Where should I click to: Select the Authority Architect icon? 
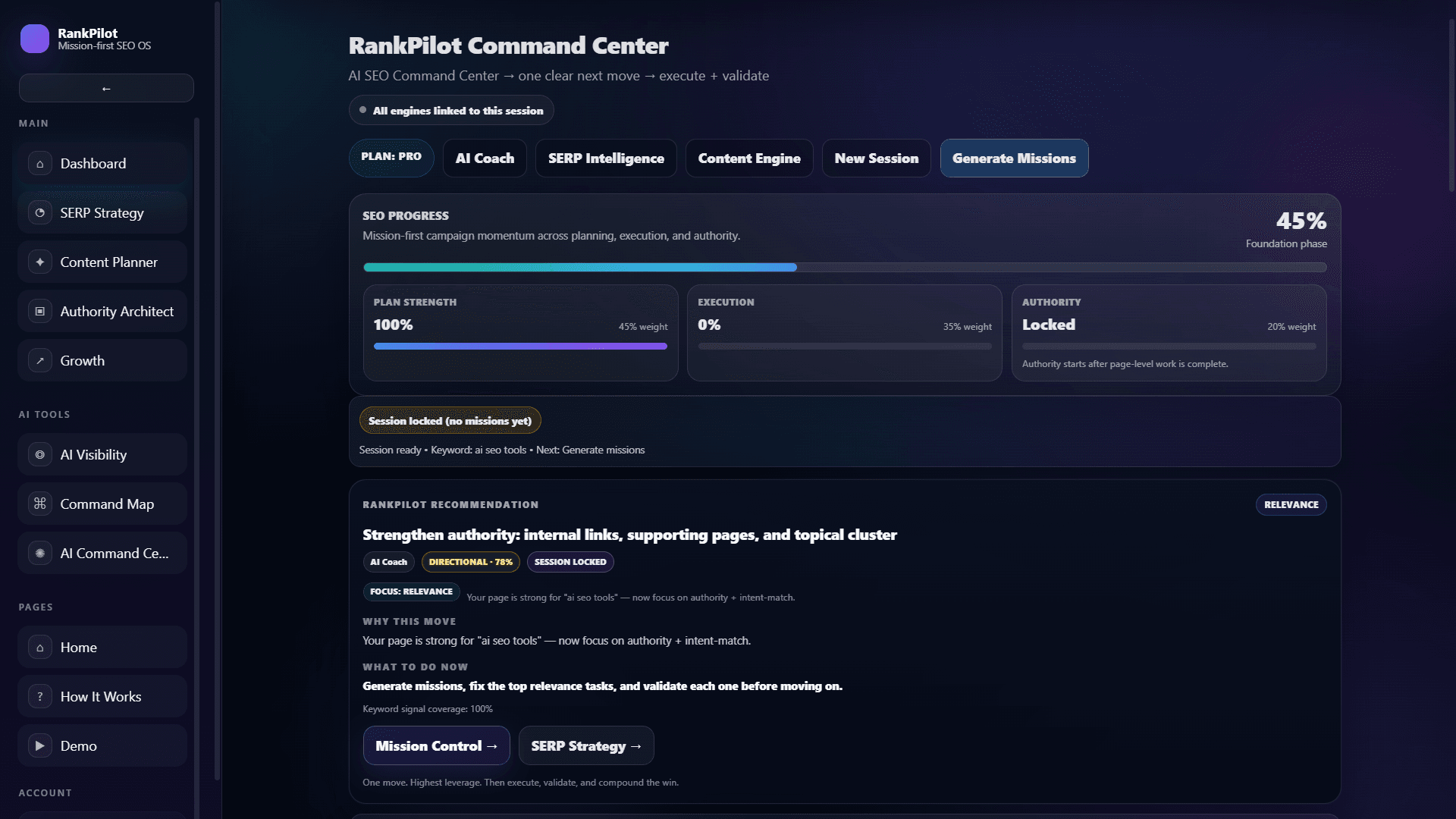coord(39,311)
